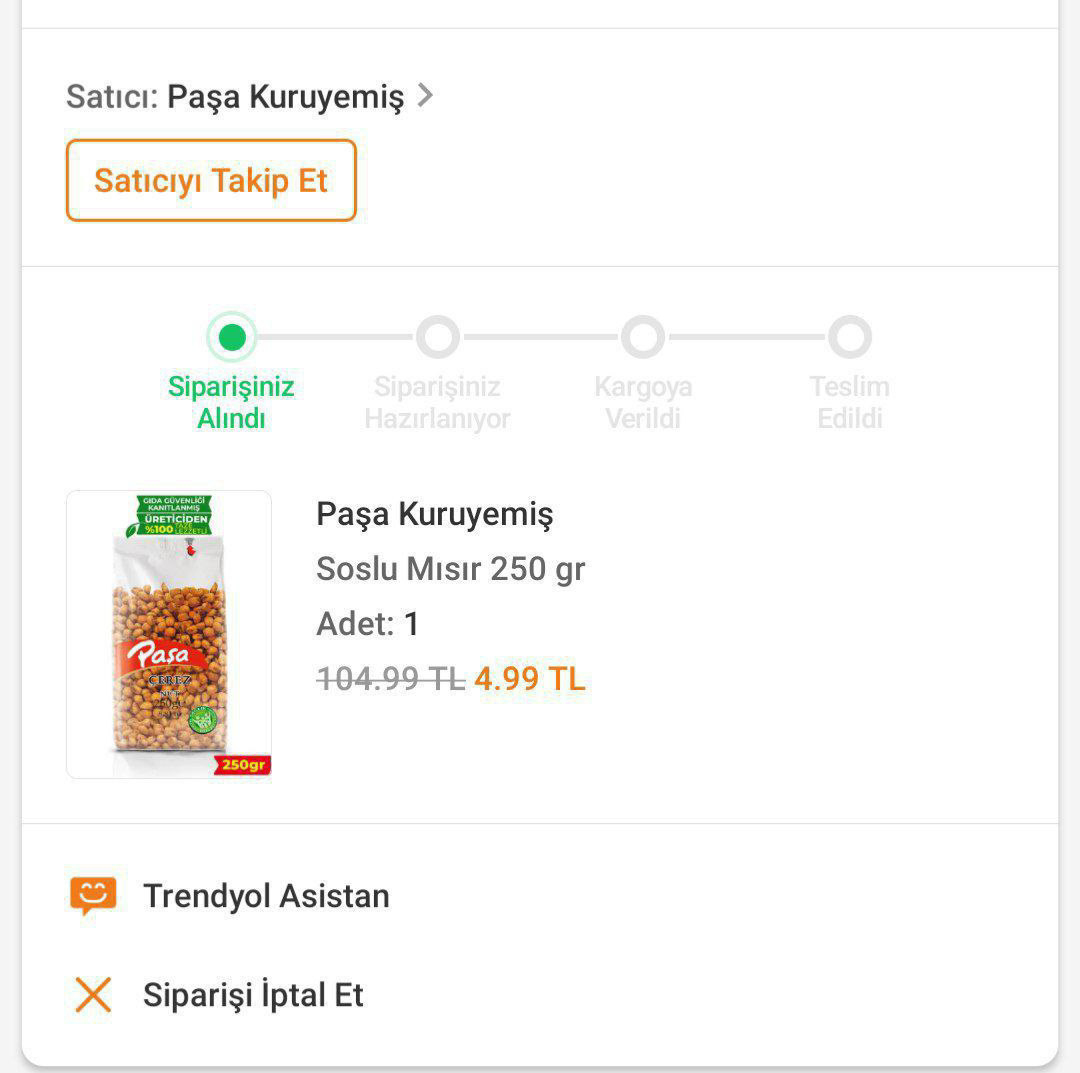Expand seller details using the chevron arrow
1080x1073 pixels.
(425, 96)
